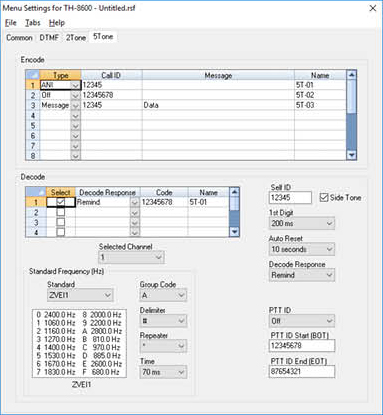The width and height of the screenshot is (383, 415).
Task: Open the Tabs menu
Action: coord(33,23)
